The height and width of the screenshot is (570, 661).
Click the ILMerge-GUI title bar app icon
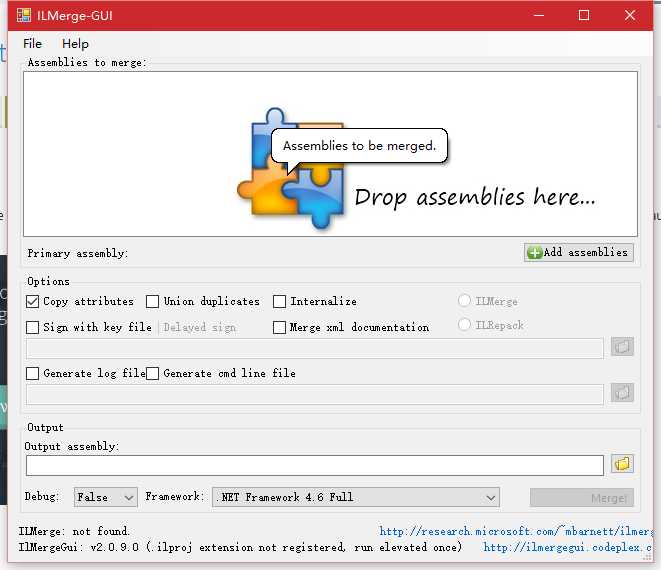tap(24, 16)
